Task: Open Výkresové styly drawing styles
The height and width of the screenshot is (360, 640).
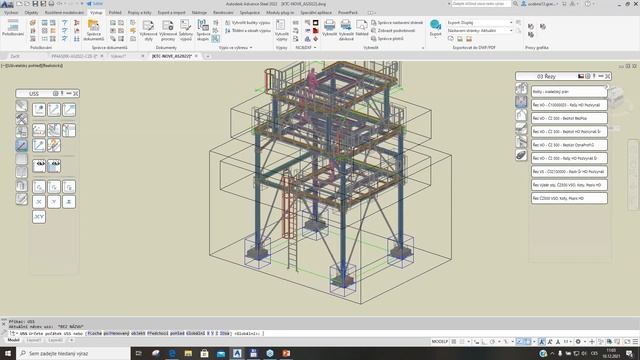Action: pos(149,30)
